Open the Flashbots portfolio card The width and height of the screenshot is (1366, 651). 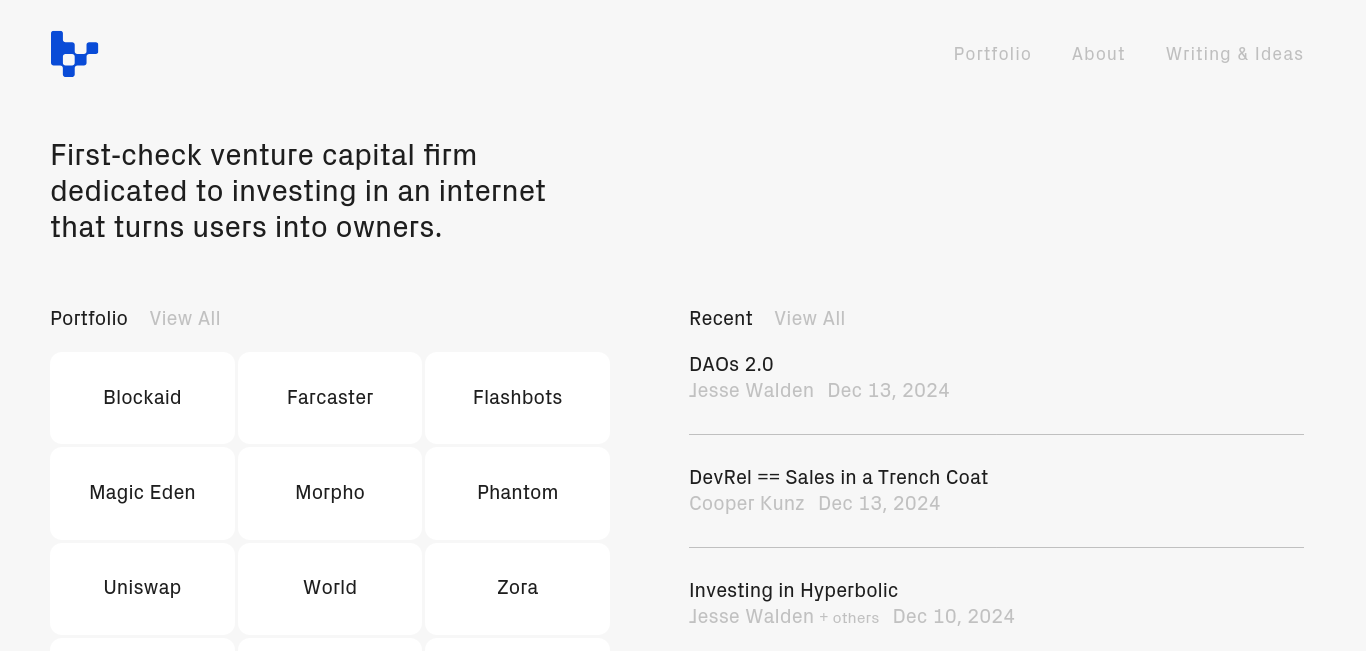click(x=517, y=398)
